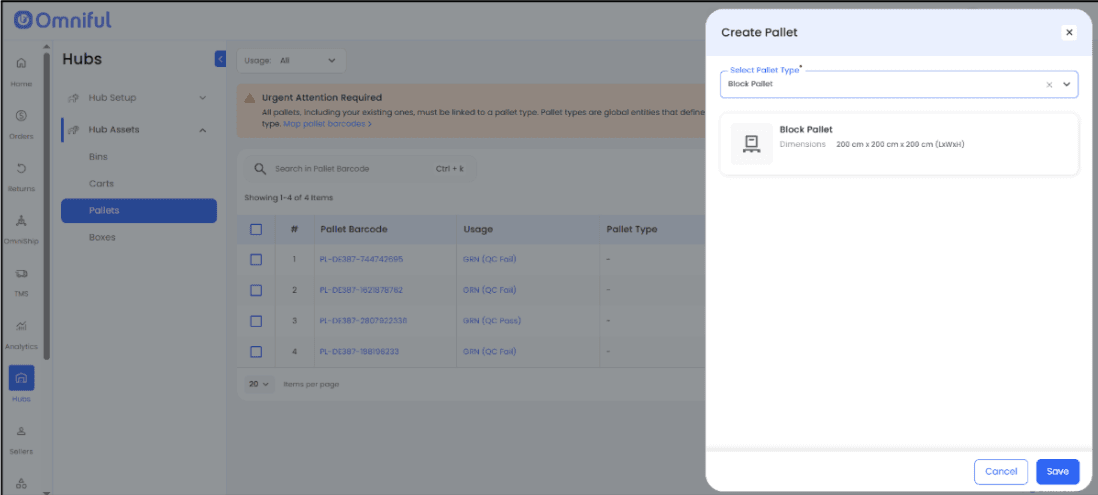Clear the selected Block Pallet type
This screenshot has width=1098, height=495.
1049,85
